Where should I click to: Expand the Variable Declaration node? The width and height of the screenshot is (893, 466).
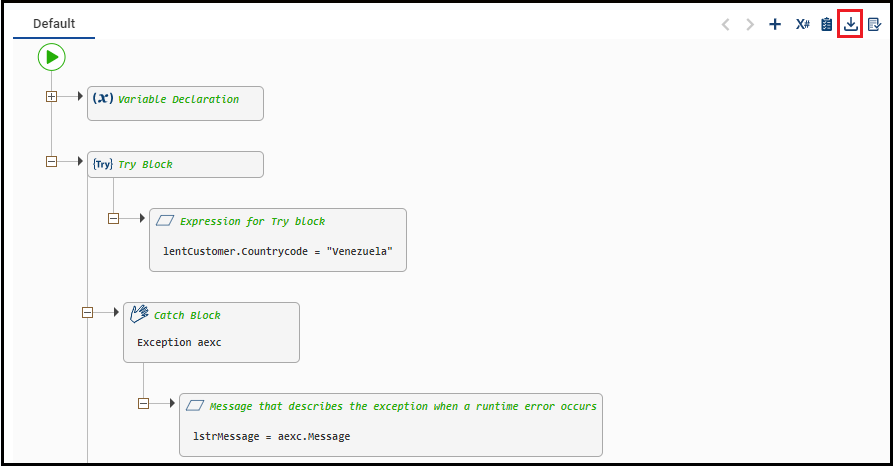click(52, 97)
